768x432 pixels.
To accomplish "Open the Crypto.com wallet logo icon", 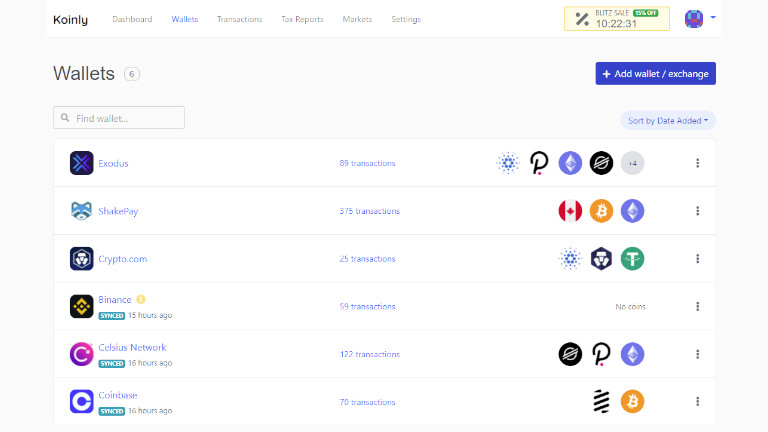I will click(81, 259).
